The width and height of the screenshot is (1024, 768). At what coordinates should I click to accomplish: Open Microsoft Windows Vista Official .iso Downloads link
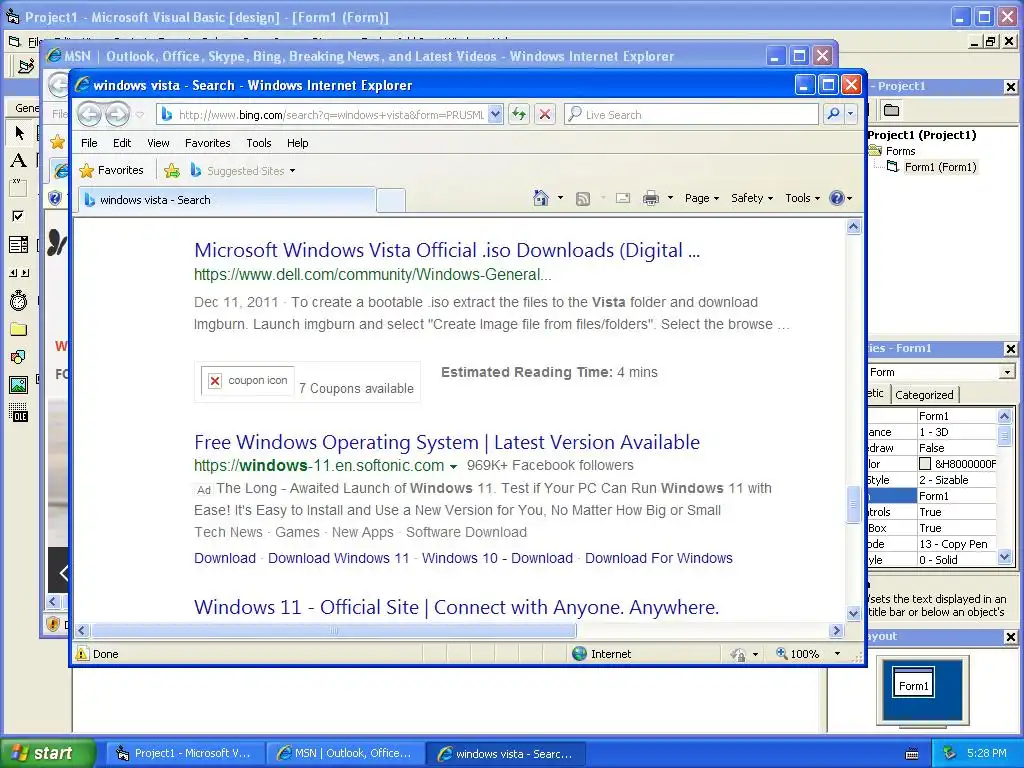447,250
